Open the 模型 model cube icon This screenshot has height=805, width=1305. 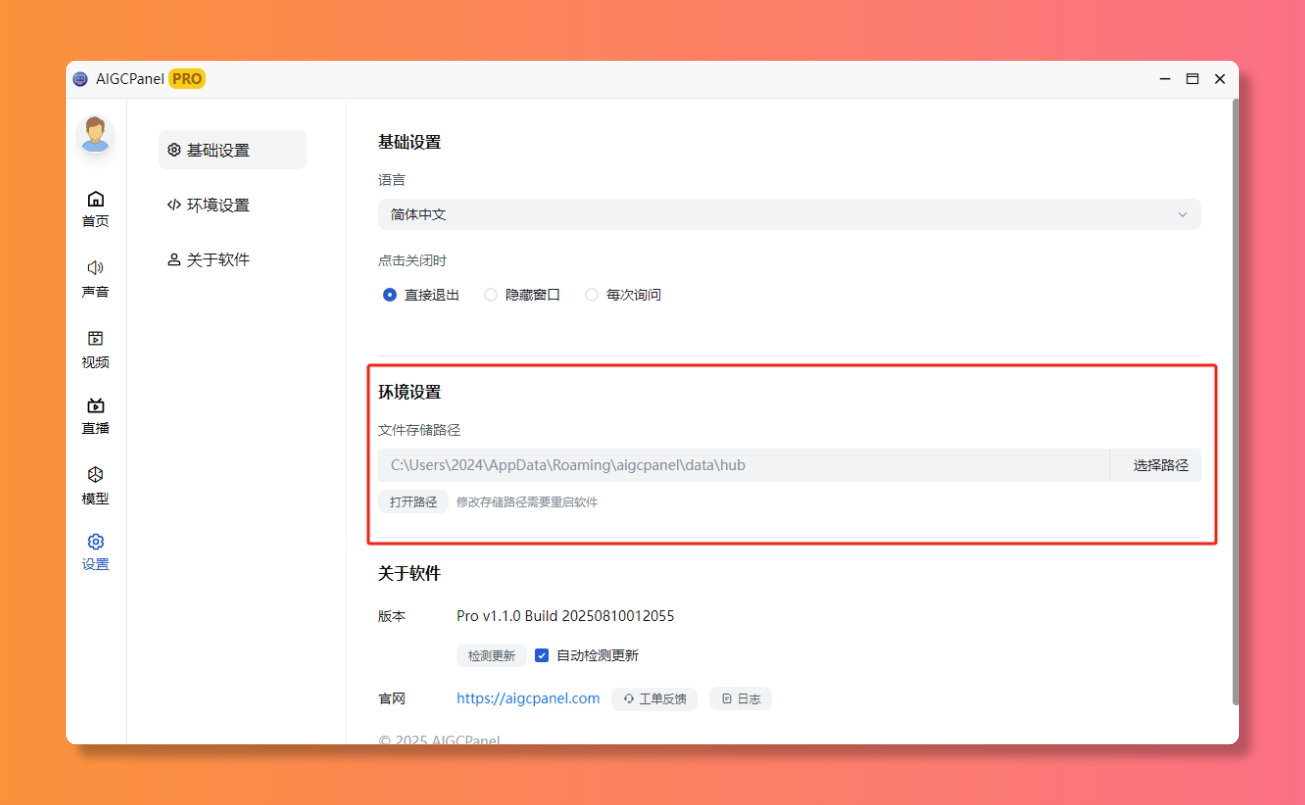point(95,475)
